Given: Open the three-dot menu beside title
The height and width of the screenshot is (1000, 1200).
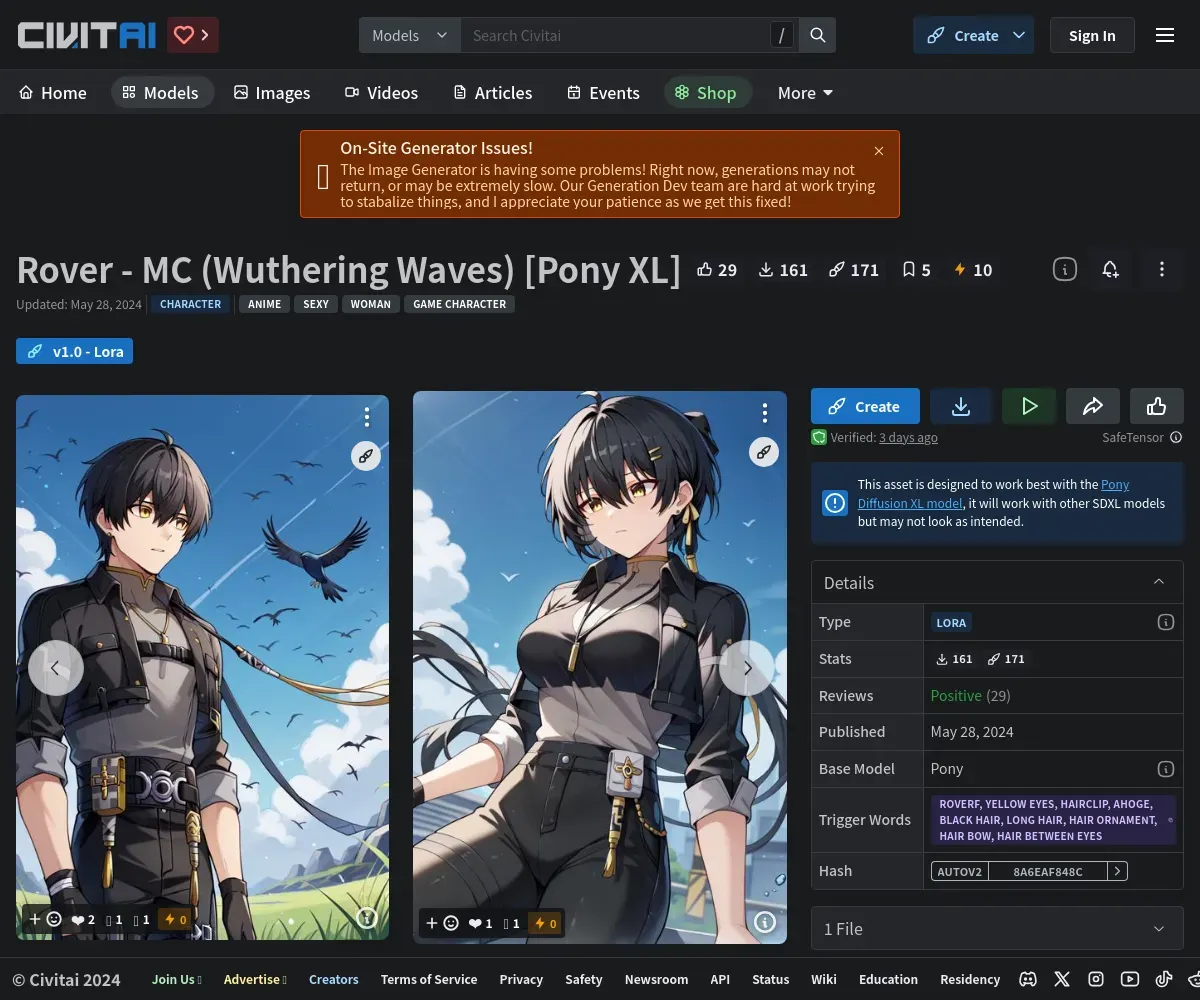Looking at the screenshot, I should click(x=1161, y=269).
